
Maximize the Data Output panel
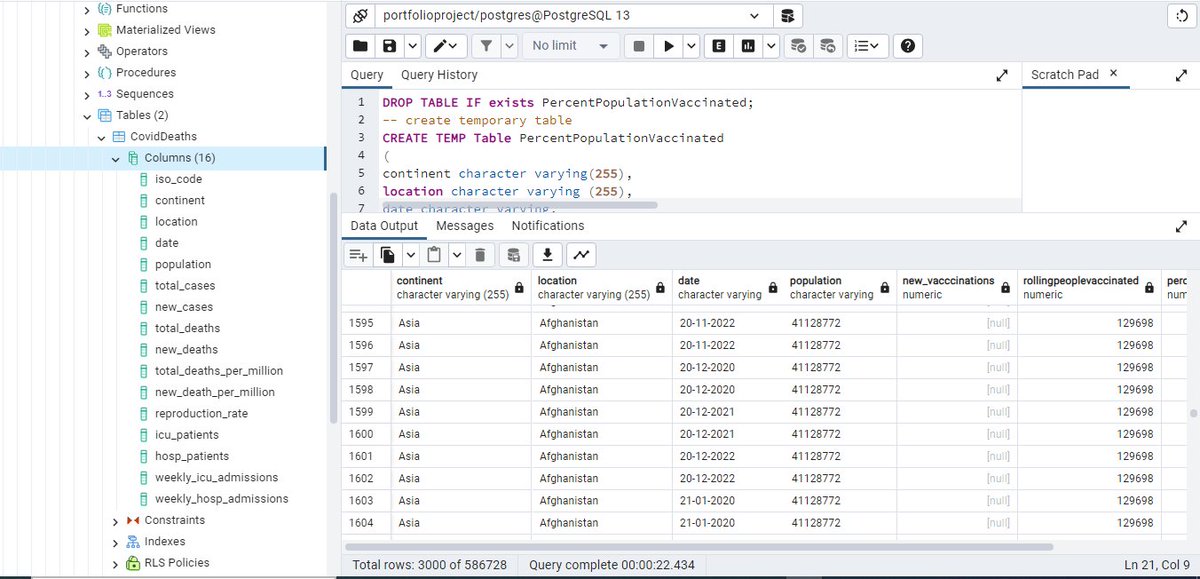coord(1181,226)
